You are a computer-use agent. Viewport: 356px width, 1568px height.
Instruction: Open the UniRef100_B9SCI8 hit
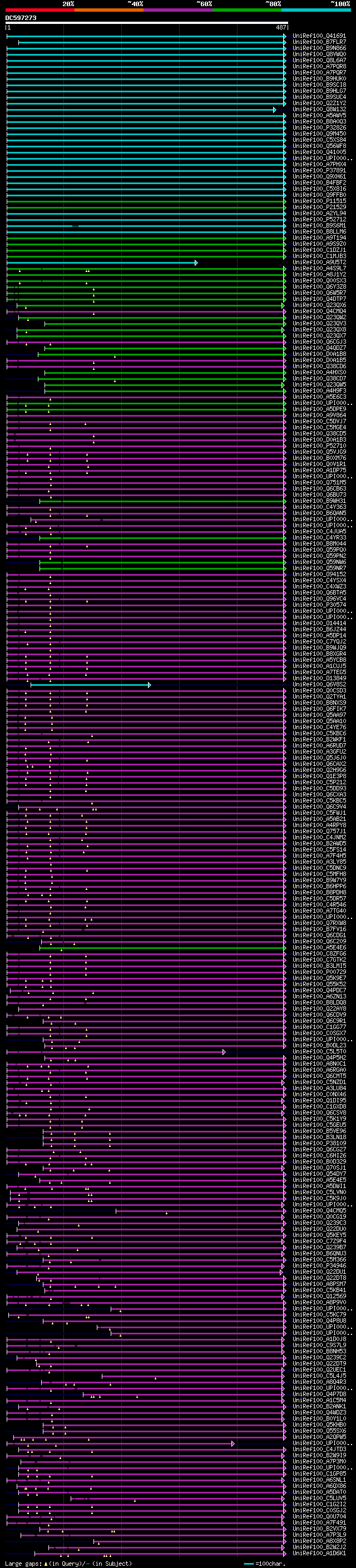(319, 85)
